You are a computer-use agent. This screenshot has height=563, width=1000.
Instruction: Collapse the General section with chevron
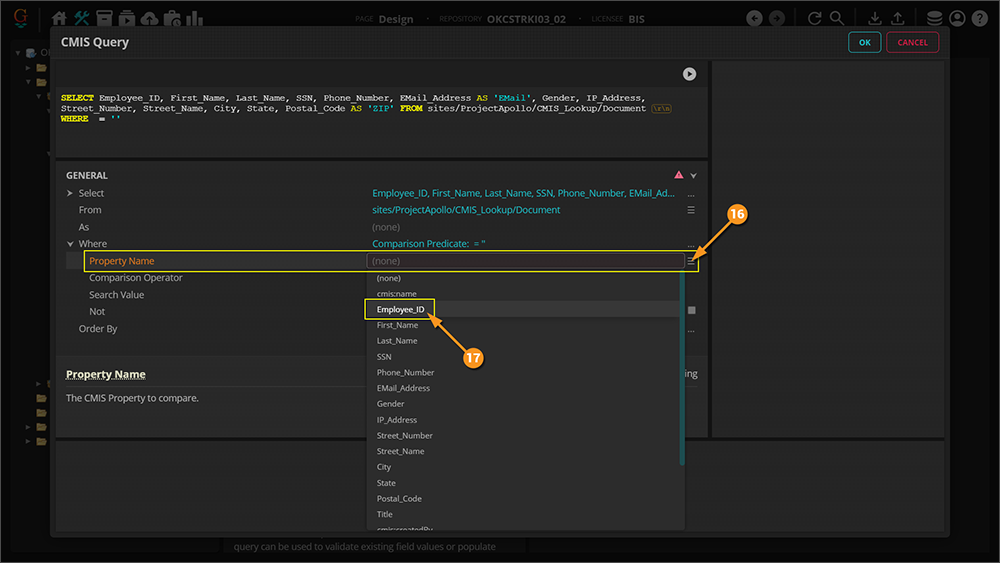pos(694,175)
